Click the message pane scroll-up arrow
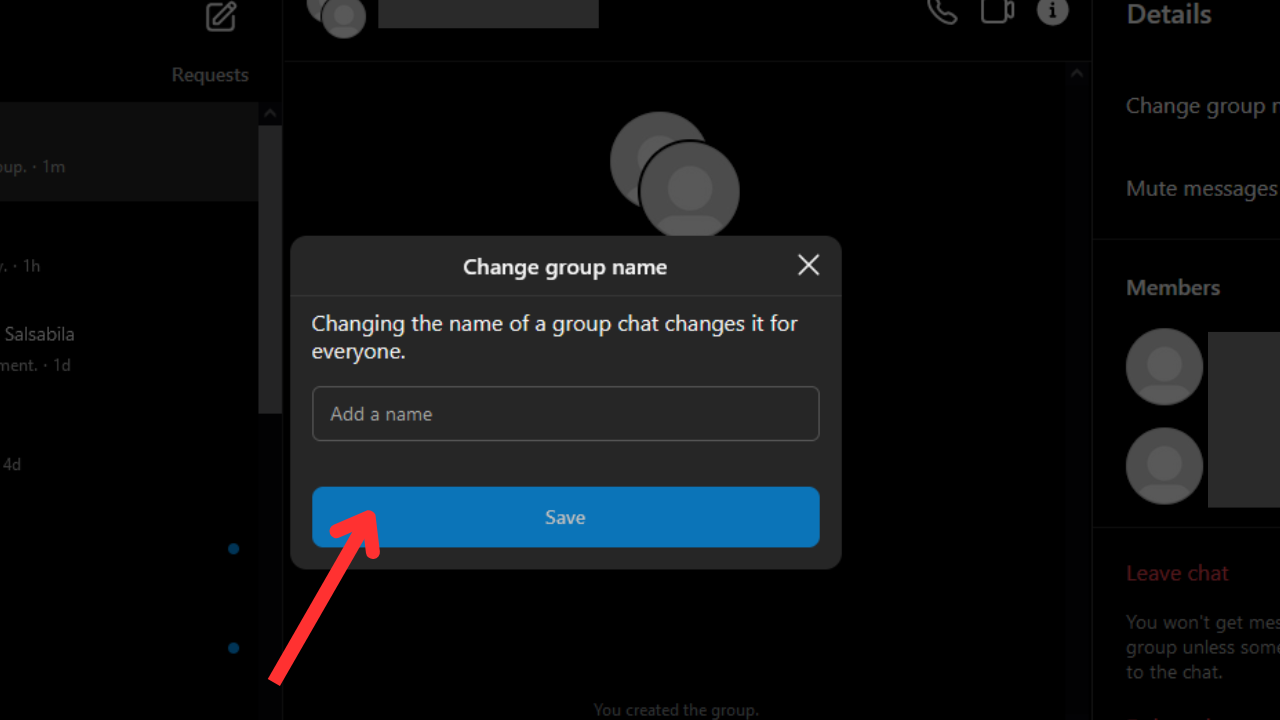The width and height of the screenshot is (1280, 720). click(1076, 73)
